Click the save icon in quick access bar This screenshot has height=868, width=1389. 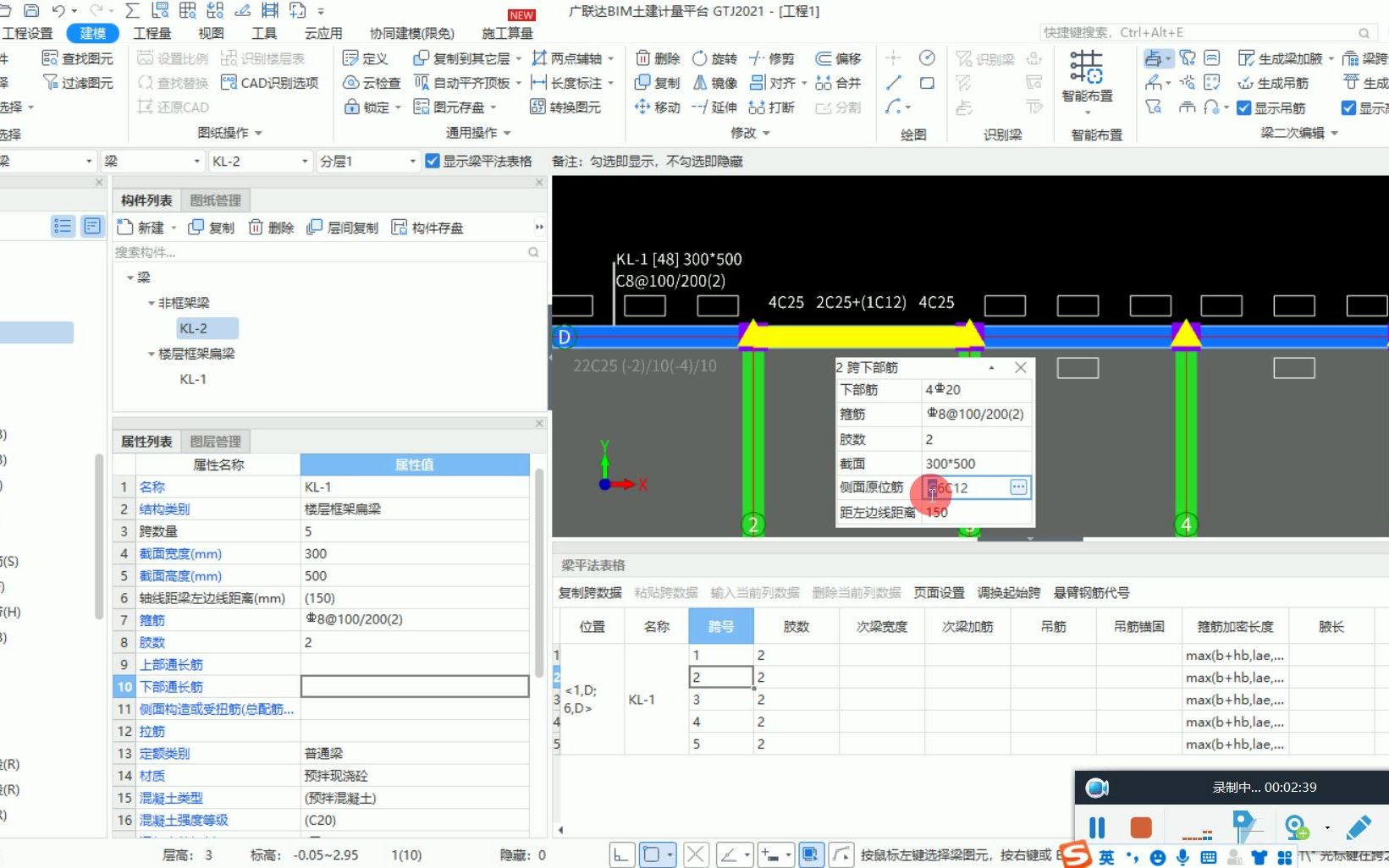point(30,11)
